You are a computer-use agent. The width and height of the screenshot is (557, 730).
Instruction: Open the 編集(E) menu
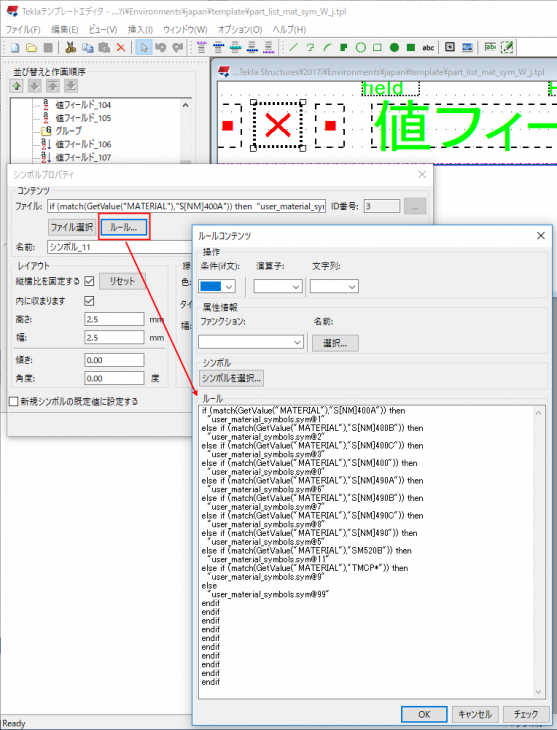(64, 30)
